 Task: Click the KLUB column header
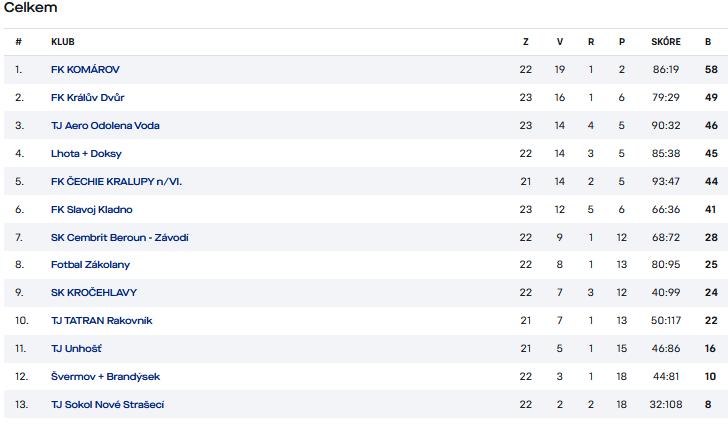(x=63, y=42)
